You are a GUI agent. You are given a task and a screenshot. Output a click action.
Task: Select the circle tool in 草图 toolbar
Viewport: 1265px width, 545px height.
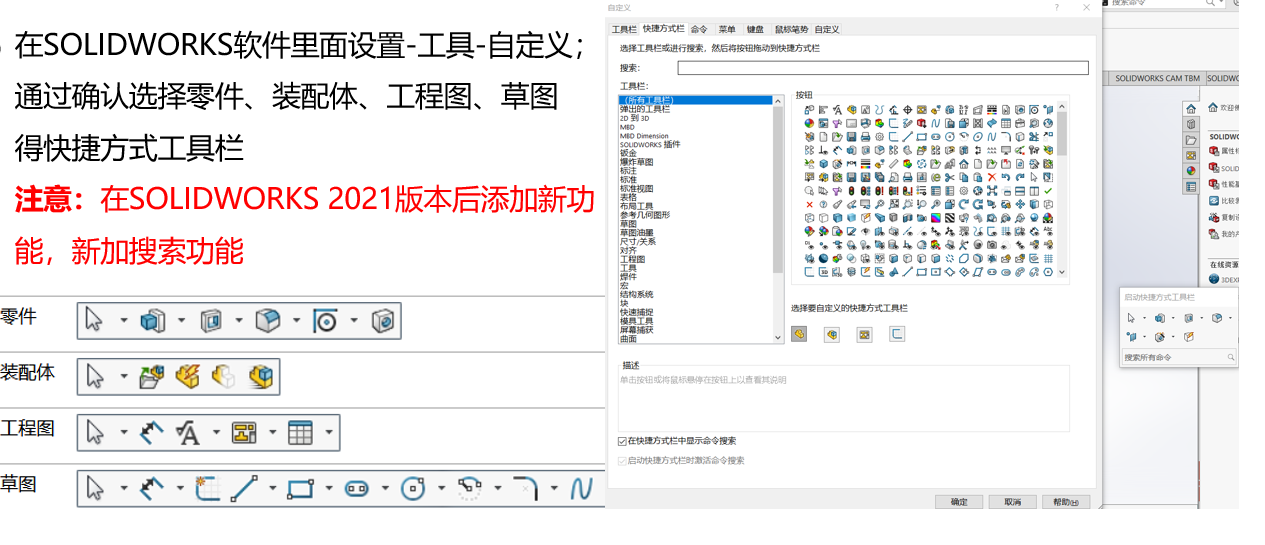(413, 488)
